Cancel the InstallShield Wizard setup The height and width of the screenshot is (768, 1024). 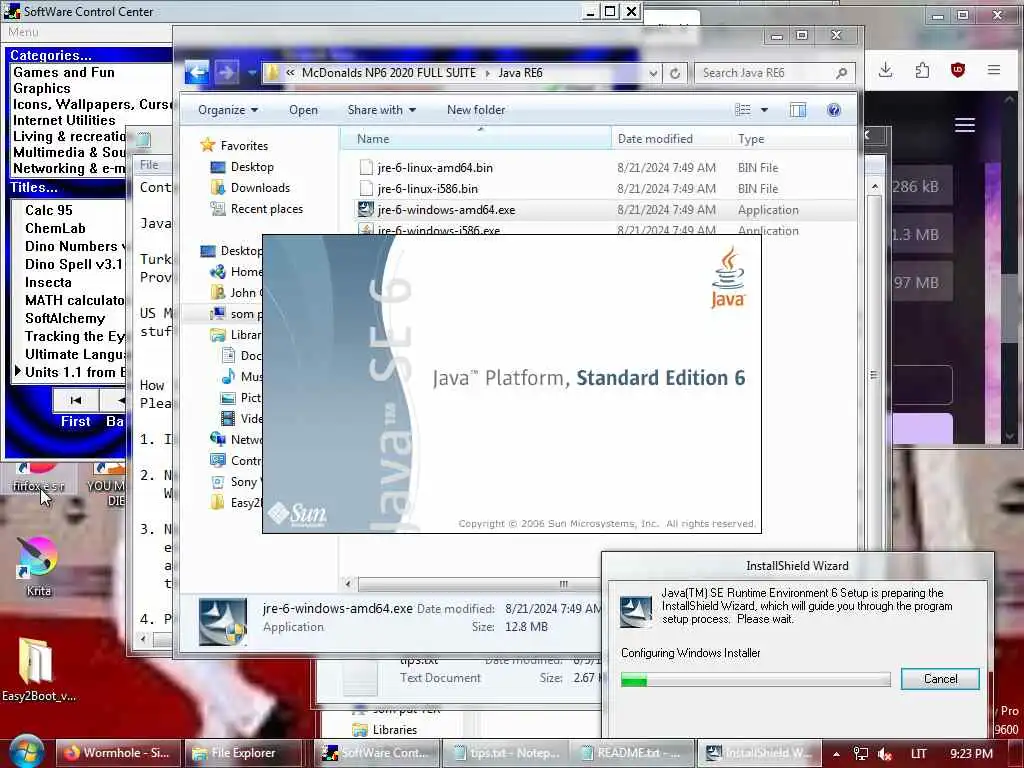tap(940, 679)
